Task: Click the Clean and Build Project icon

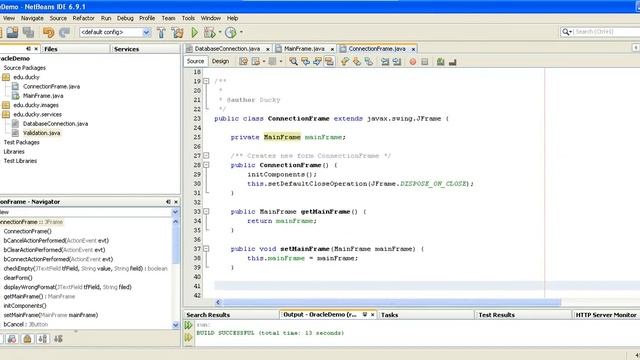Action: [178, 32]
